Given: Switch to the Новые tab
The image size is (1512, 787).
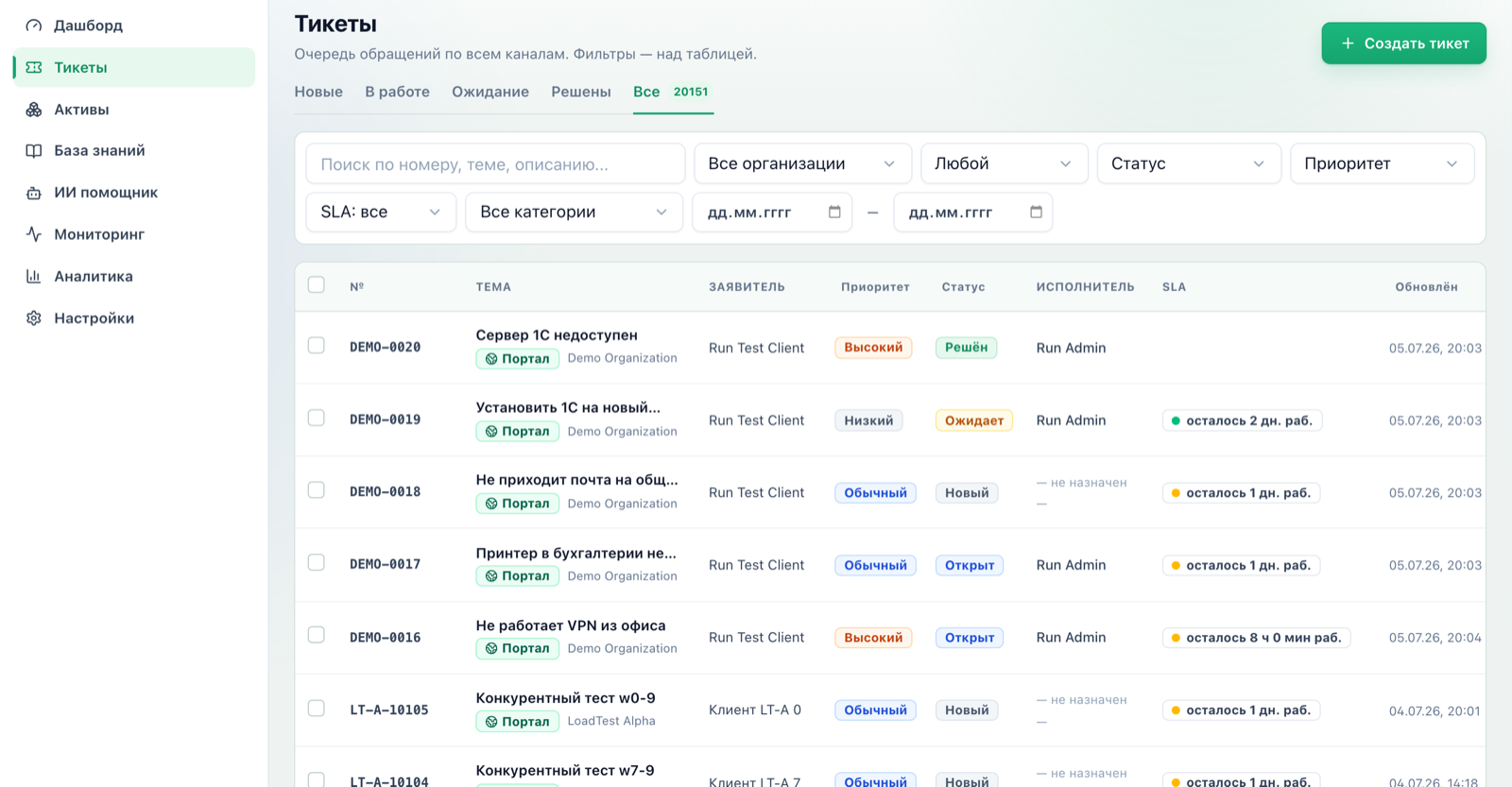Looking at the screenshot, I should 318,92.
